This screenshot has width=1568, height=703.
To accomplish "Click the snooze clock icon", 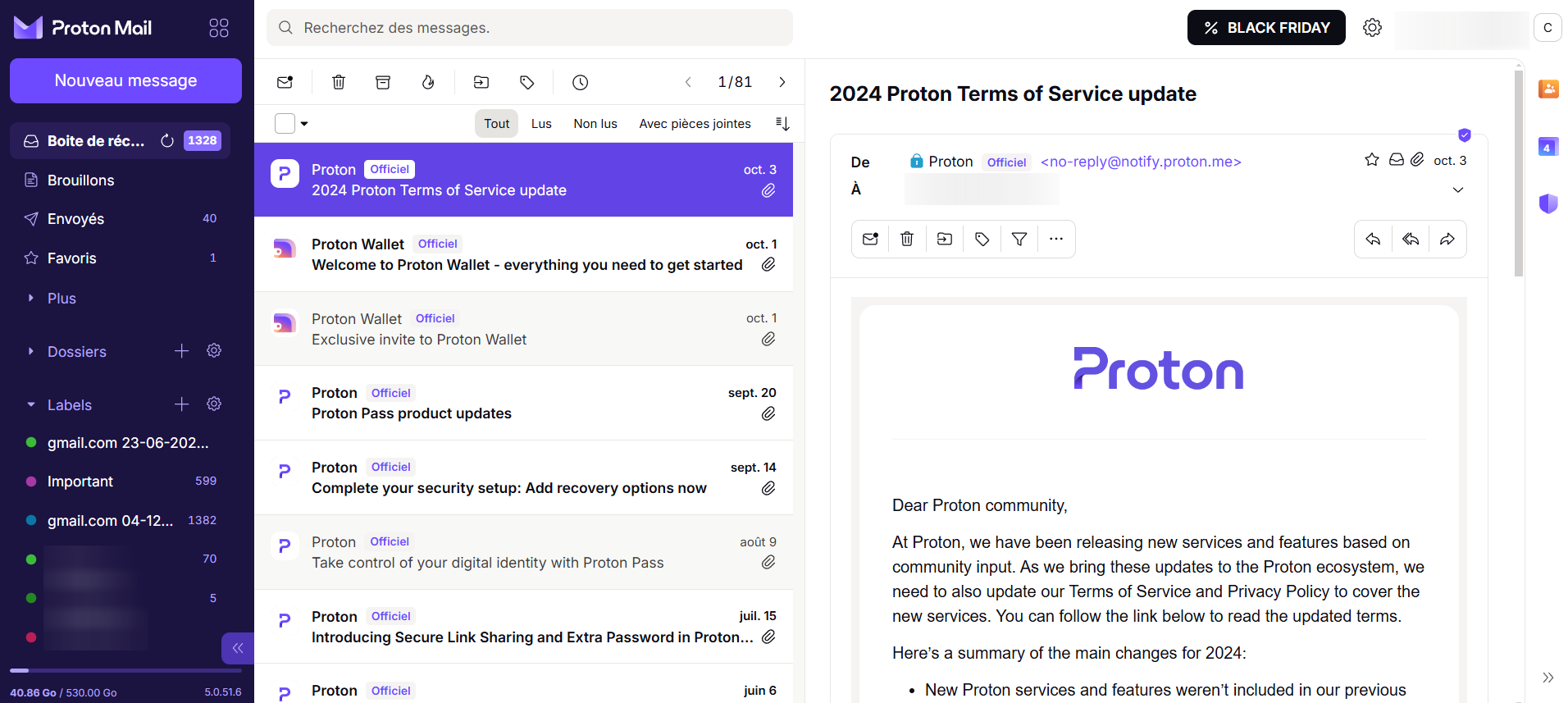I will coord(581,82).
